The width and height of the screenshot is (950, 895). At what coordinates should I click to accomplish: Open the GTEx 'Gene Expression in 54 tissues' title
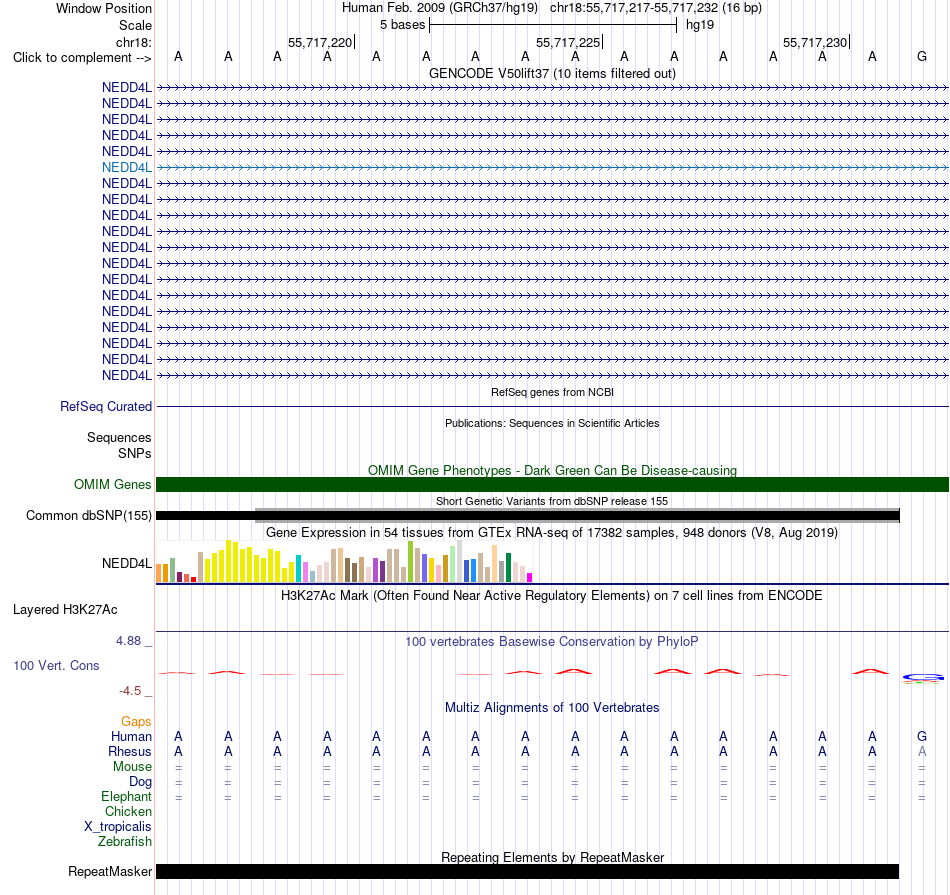(x=552, y=533)
